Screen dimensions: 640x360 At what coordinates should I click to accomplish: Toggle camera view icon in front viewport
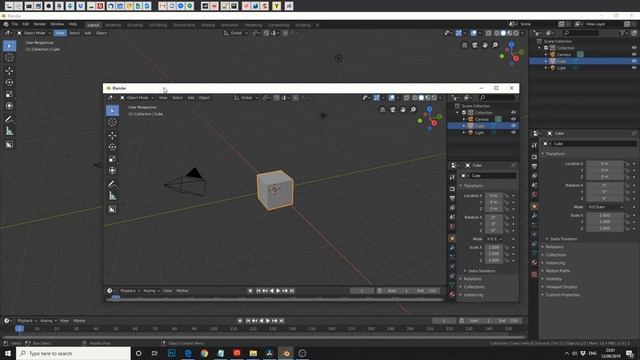(393, 109)
